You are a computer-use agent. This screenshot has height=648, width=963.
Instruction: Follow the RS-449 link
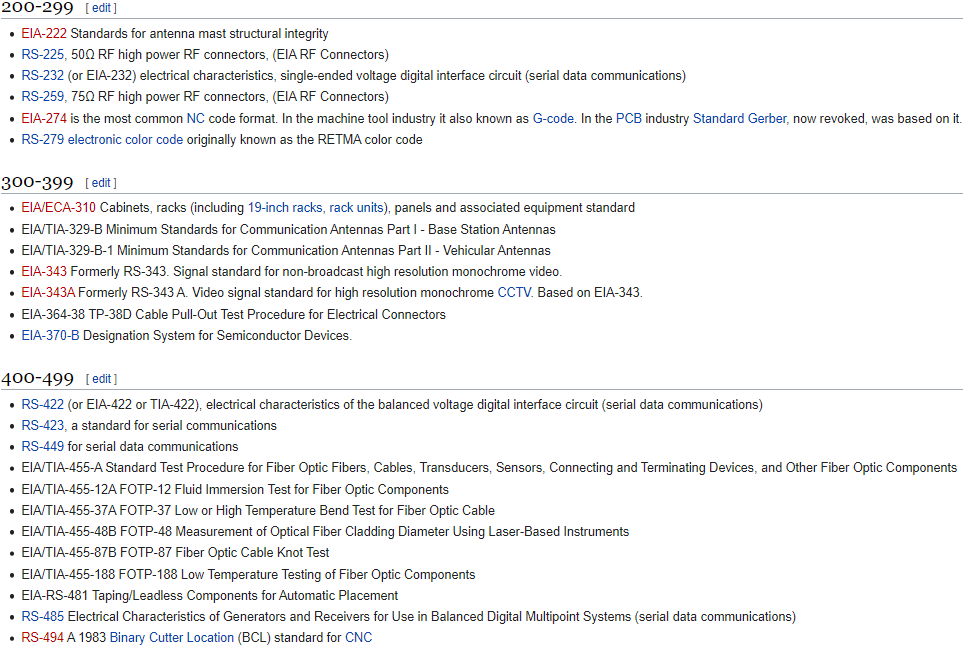43,447
